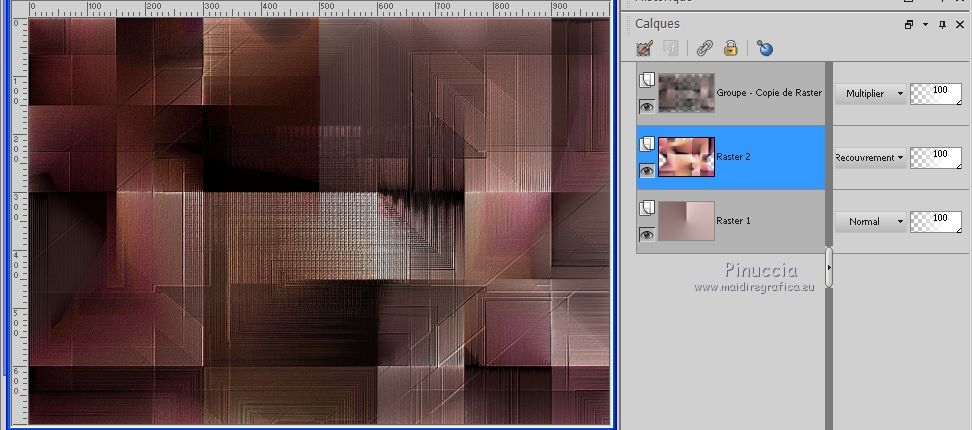This screenshot has width=972, height=430.
Task: Click the layers panel splitter collapse arrow handle
Action: (x=829, y=267)
